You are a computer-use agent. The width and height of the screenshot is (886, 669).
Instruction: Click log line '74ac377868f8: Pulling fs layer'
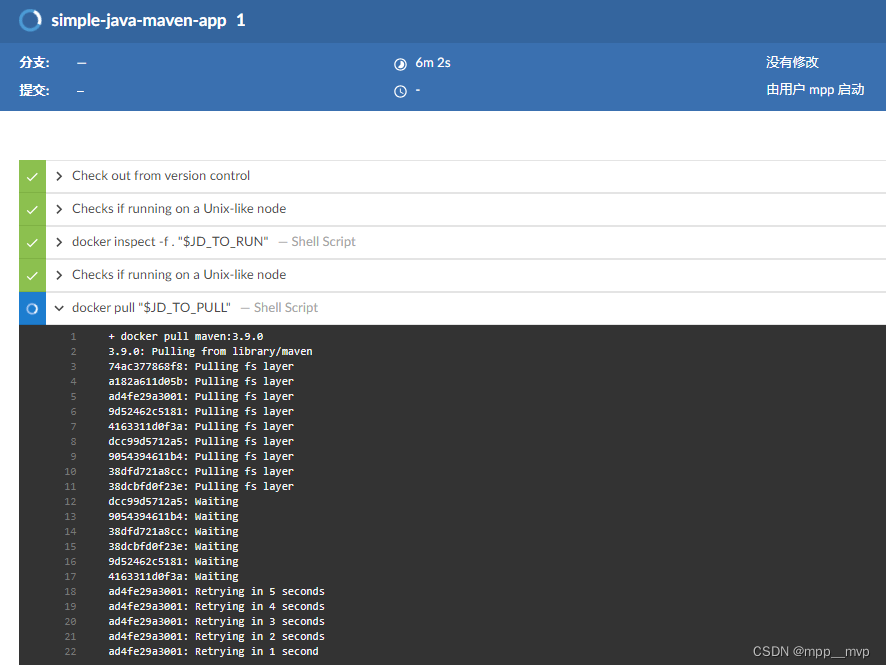201,366
